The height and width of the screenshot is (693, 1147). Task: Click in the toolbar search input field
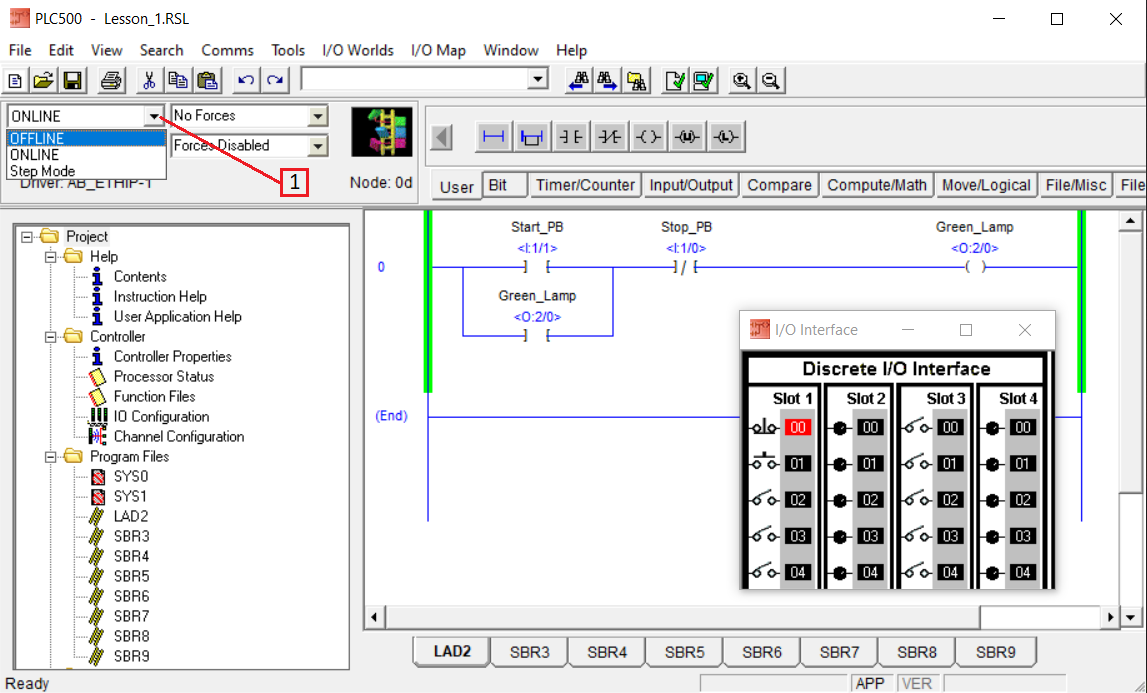tap(415, 79)
